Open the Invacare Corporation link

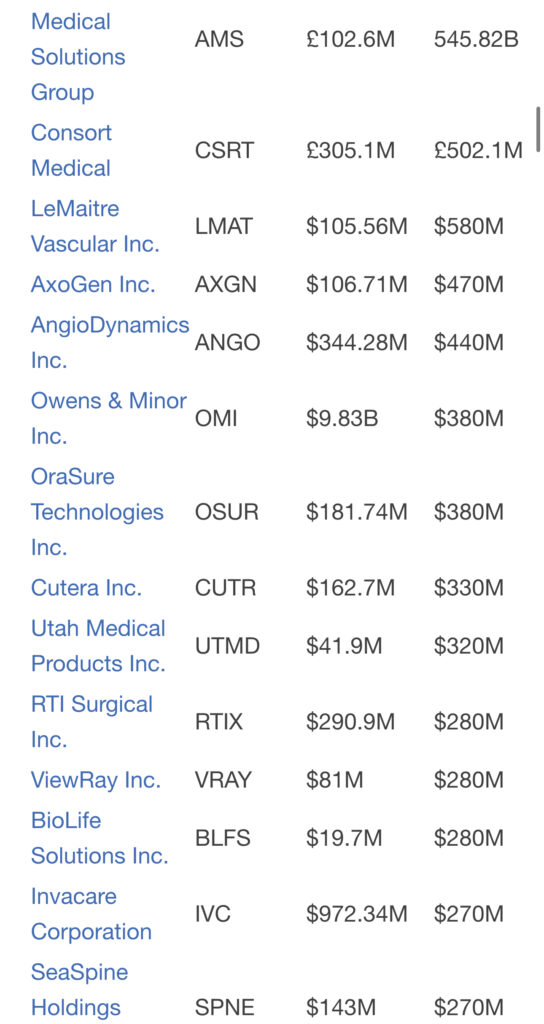point(91,914)
